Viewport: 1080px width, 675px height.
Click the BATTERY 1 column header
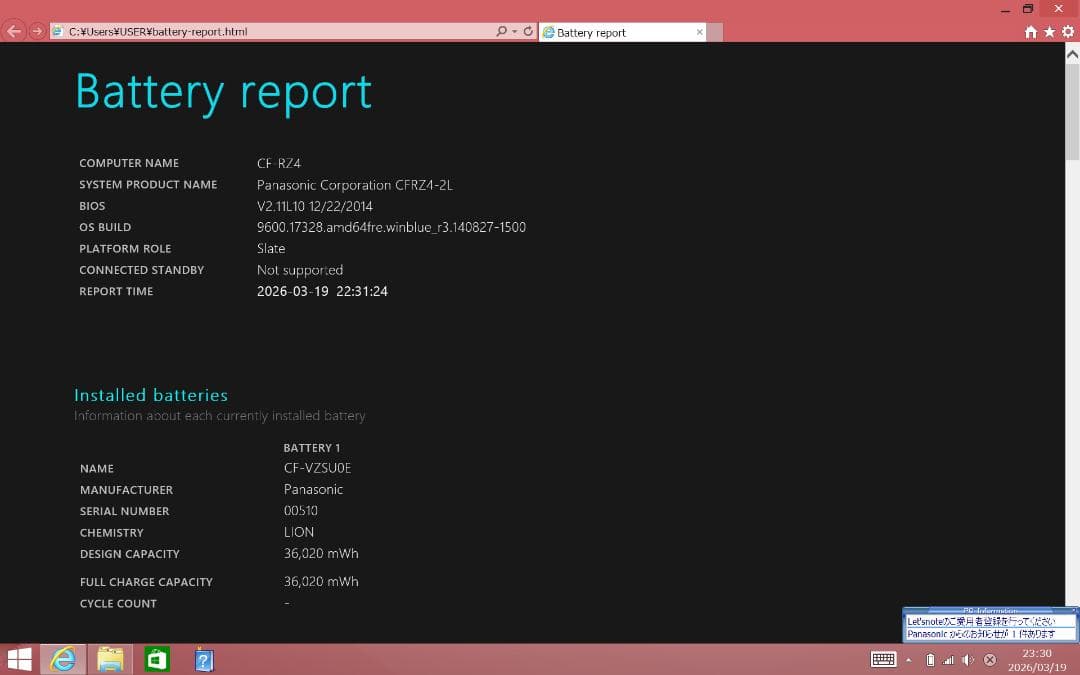click(311, 448)
